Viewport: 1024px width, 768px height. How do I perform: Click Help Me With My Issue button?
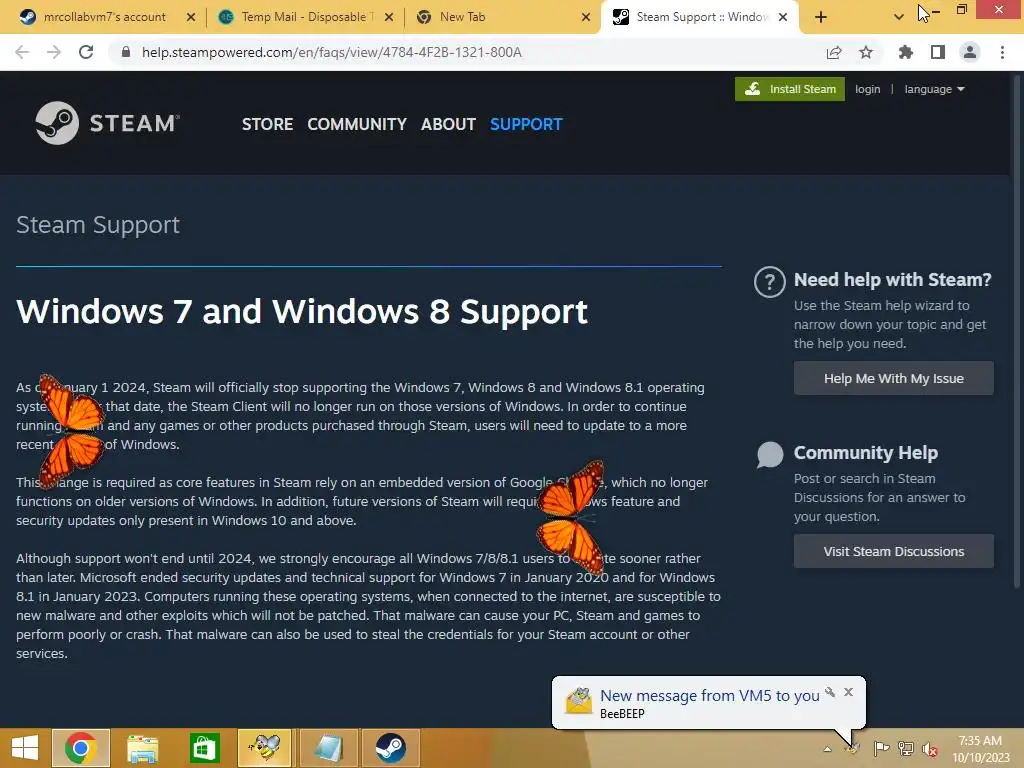click(893, 378)
